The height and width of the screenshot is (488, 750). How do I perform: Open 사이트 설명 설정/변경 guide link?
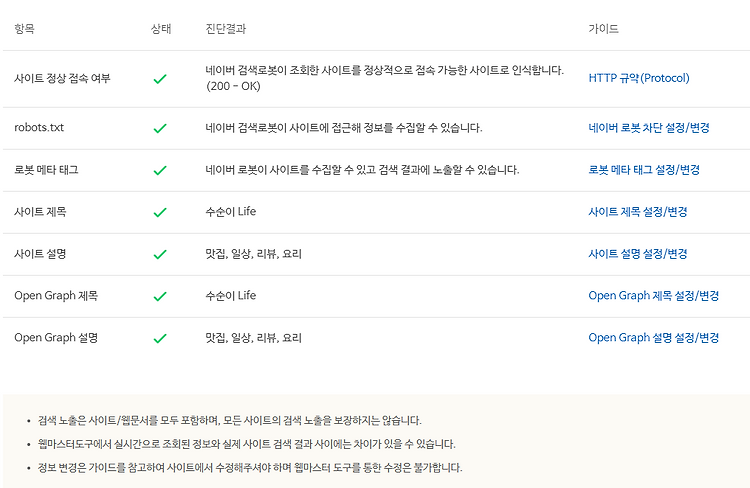(638, 254)
